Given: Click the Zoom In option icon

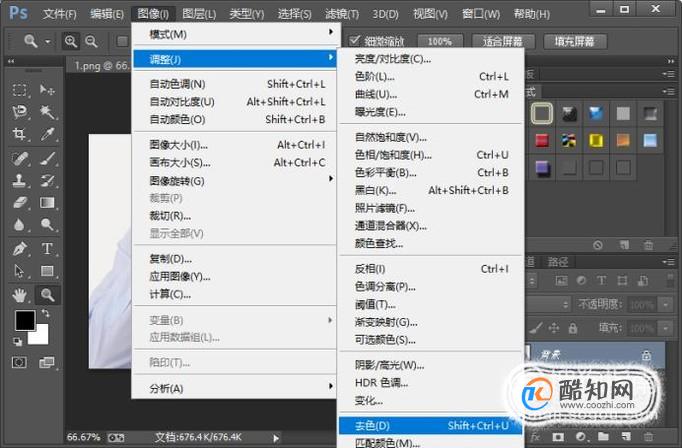Looking at the screenshot, I should (70, 41).
